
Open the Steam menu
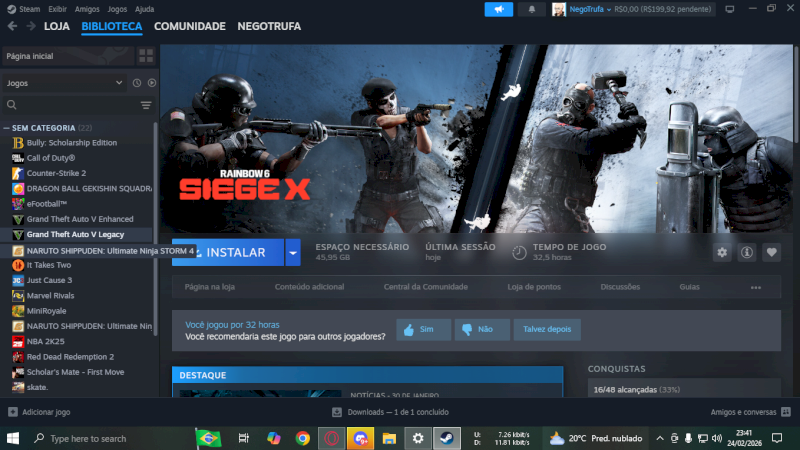click(29, 9)
